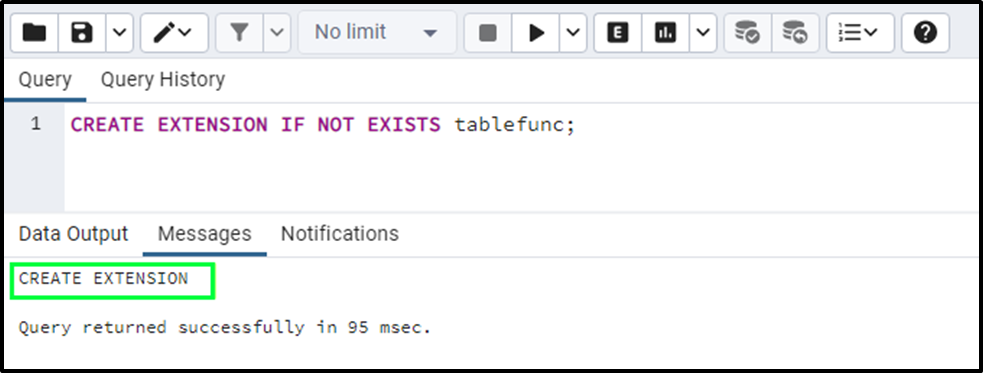The width and height of the screenshot is (983, 373).
Task: Expand the save options dropdown arrow
Action: (x=120, y=33)
